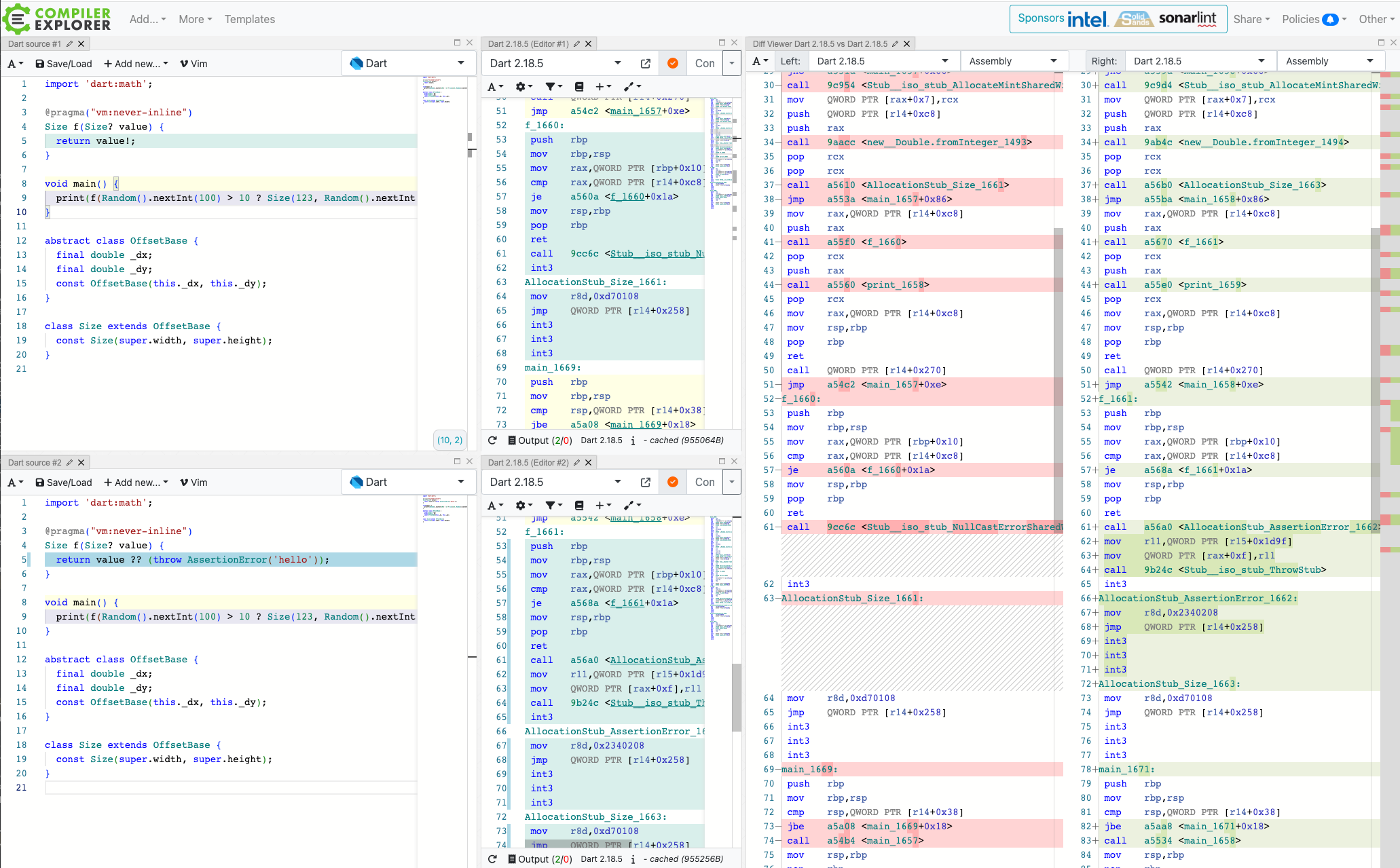Open output settings gear for Editor #1 compiler
The image size is (1400, 868).
click(523, 86)
